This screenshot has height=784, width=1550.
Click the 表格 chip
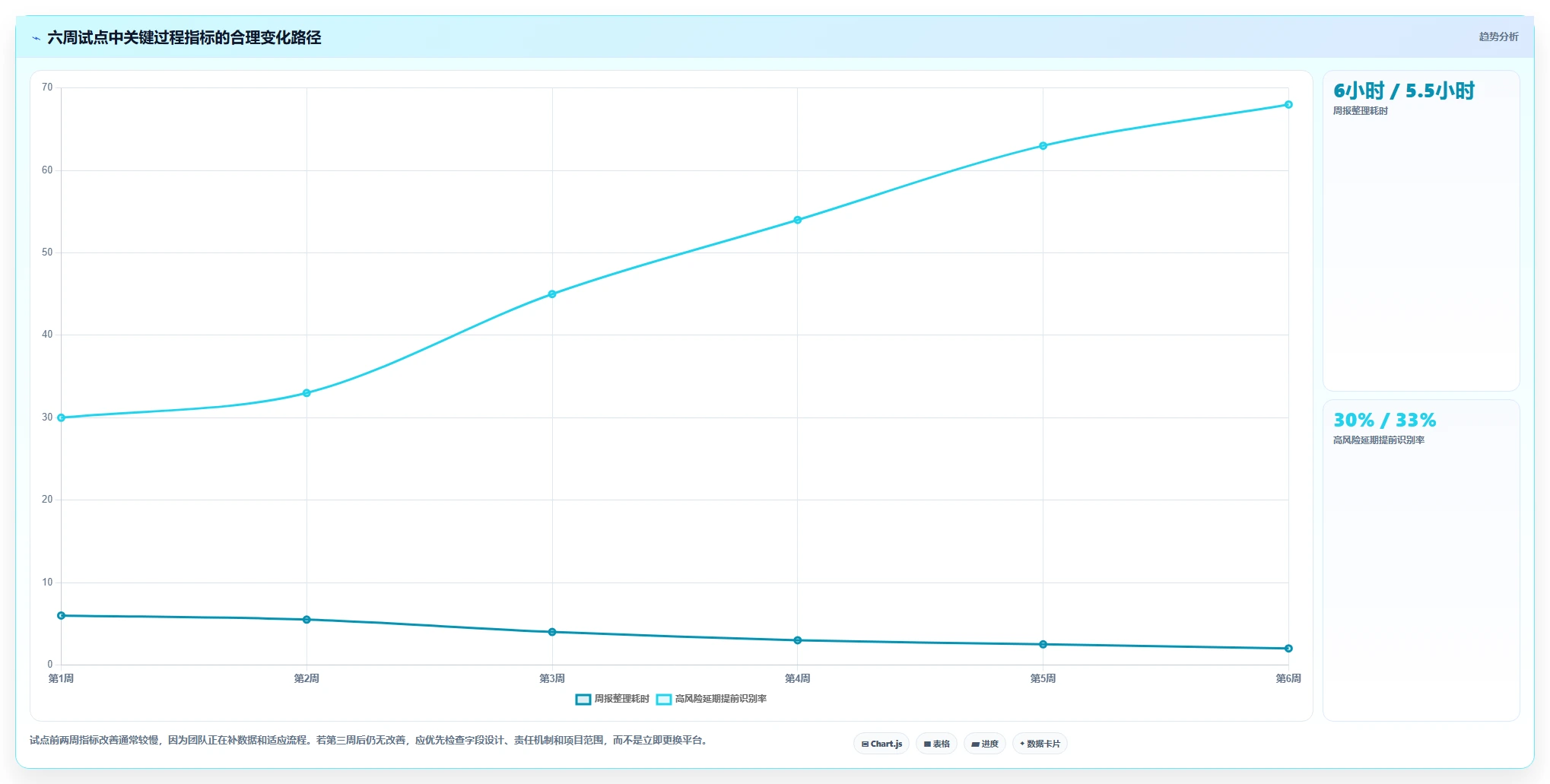[937, 744]
